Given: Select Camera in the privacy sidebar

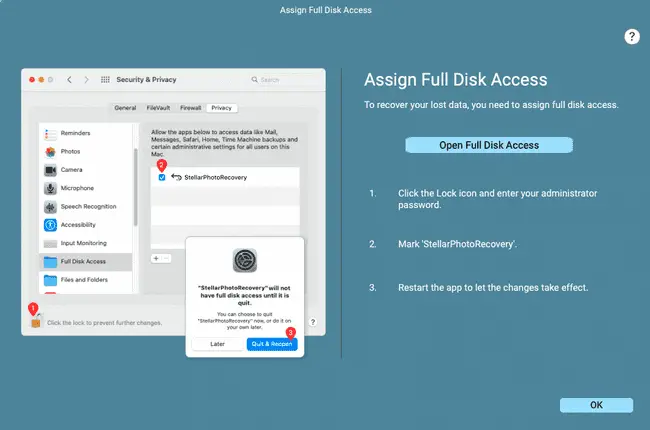Looking at the screenshot, I should tap(86, 170).
